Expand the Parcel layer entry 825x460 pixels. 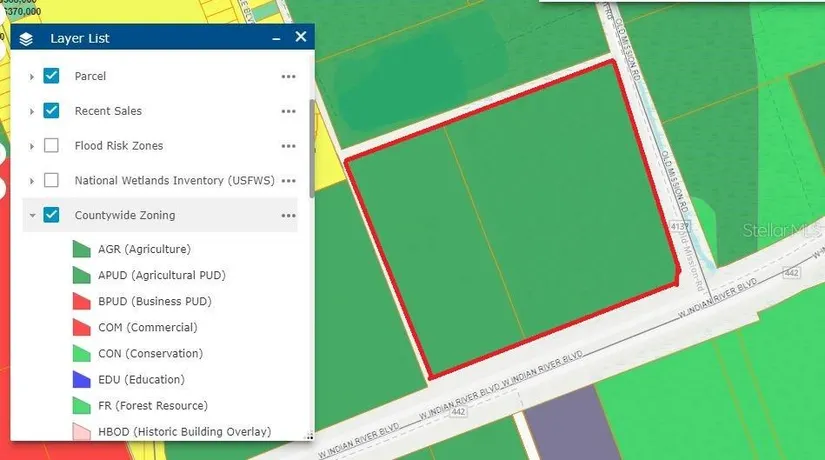32,76
